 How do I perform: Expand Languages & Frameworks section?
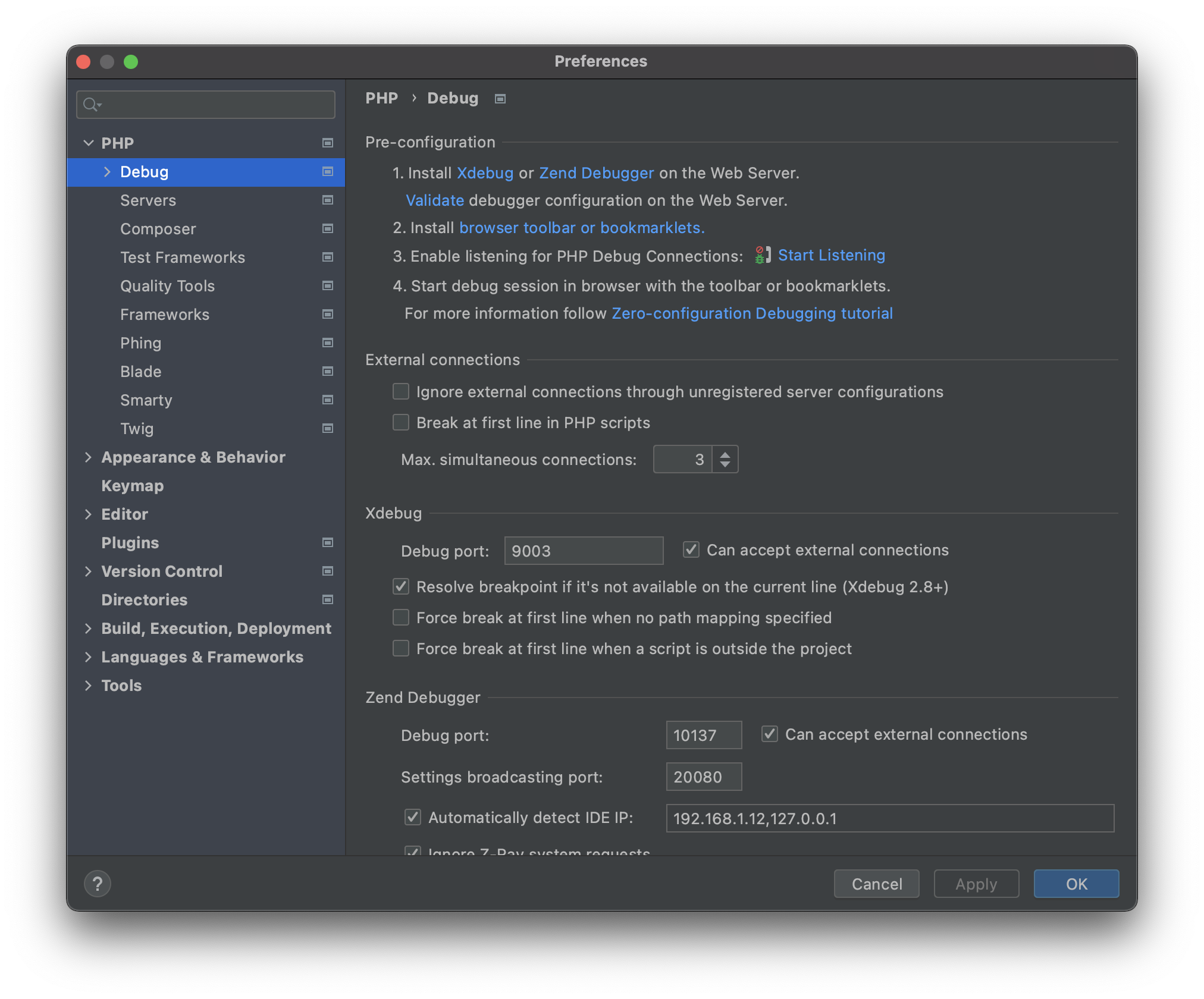click(x=88, y=656)
